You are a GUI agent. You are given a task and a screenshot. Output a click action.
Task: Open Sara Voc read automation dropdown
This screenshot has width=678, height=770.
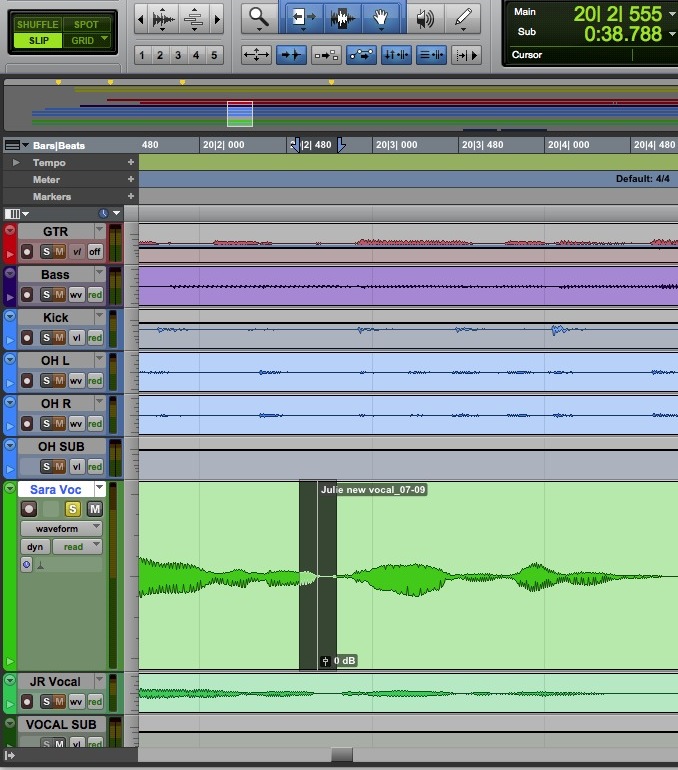pos(79,546)
